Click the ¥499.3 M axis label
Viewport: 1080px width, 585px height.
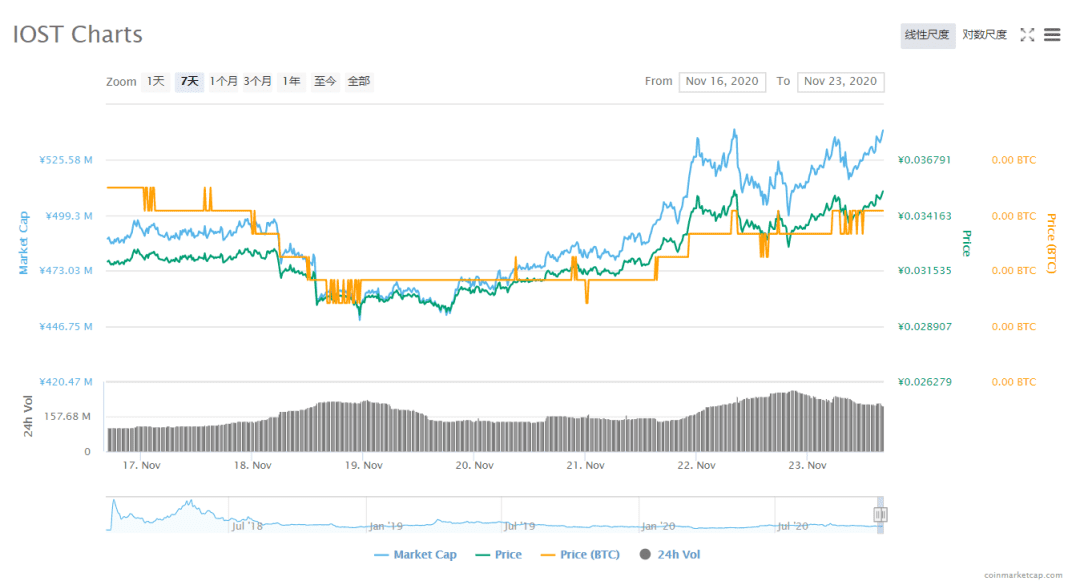pos(69,216)
